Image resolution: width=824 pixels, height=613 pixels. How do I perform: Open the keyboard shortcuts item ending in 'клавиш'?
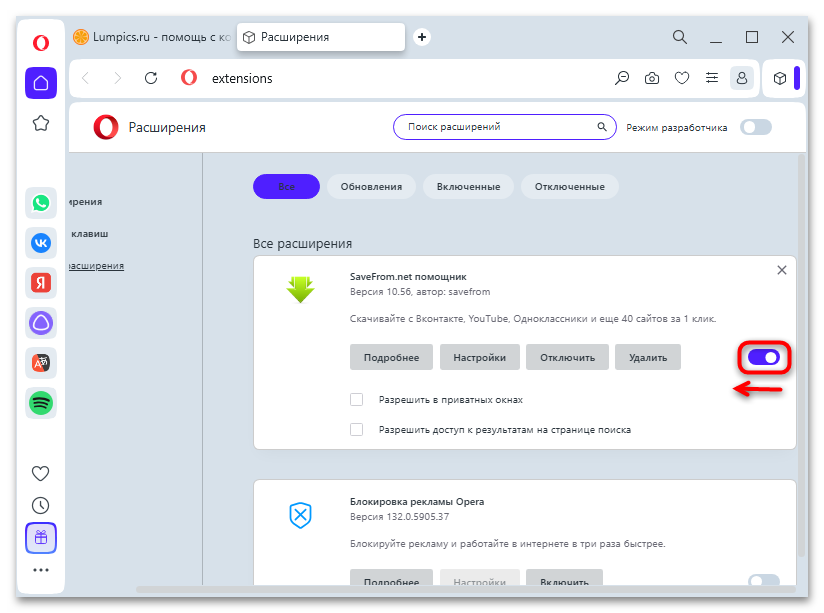(x=90, y=234)
